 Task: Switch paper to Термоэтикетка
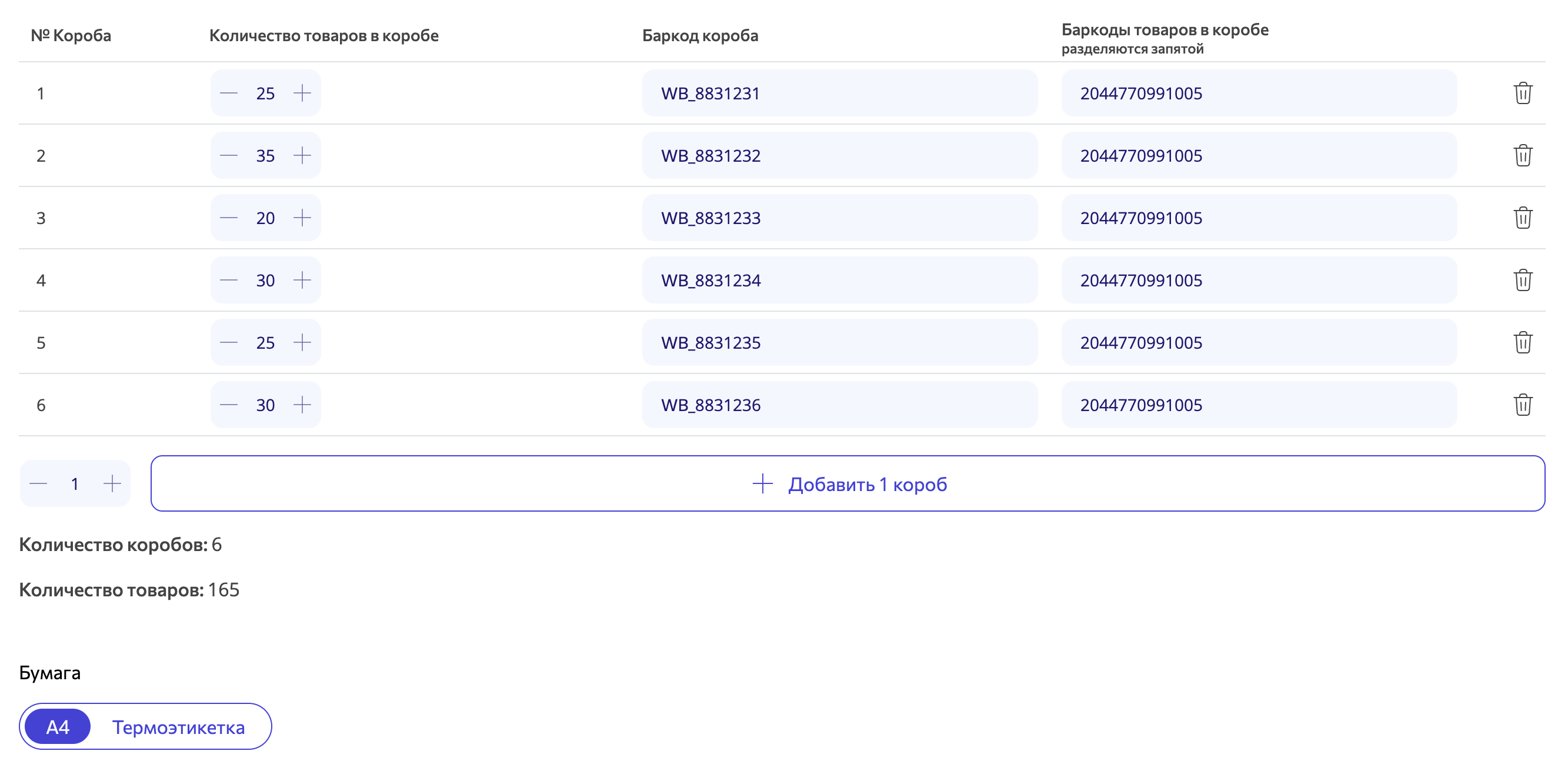[x=178, y=727]
